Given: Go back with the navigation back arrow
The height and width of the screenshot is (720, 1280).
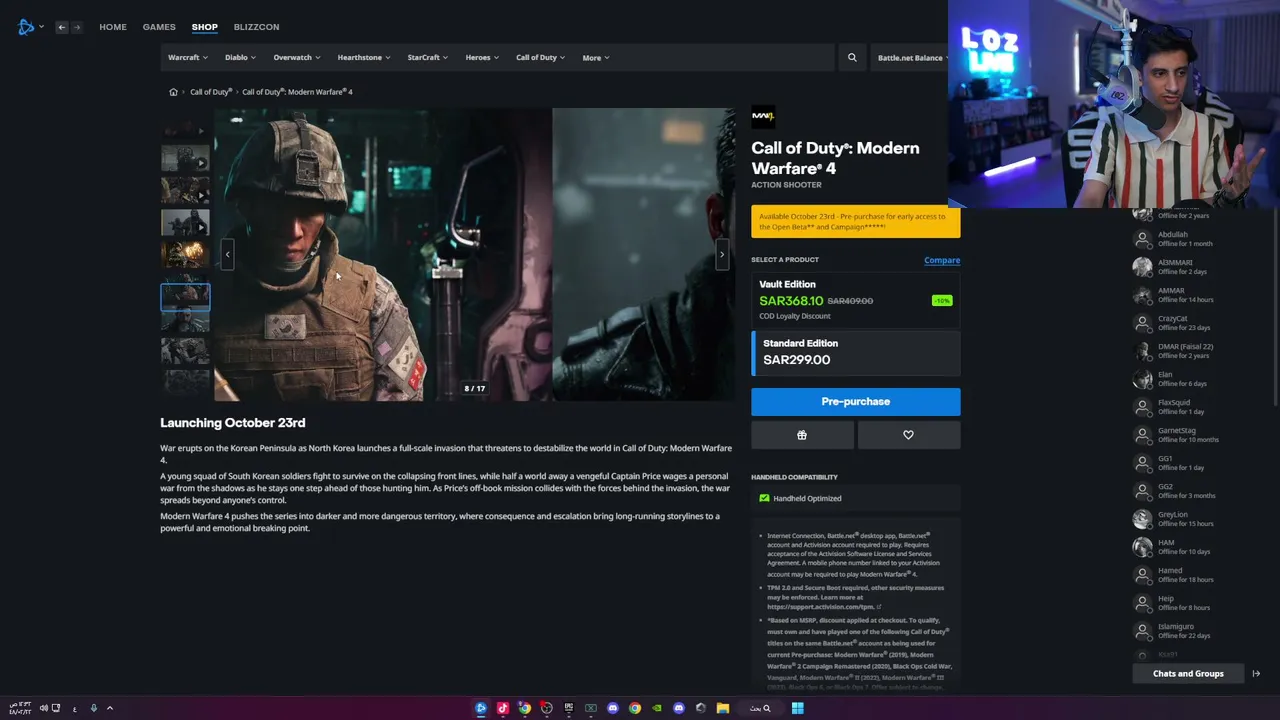Looking at the screenshot, I should tap(62, 27).
